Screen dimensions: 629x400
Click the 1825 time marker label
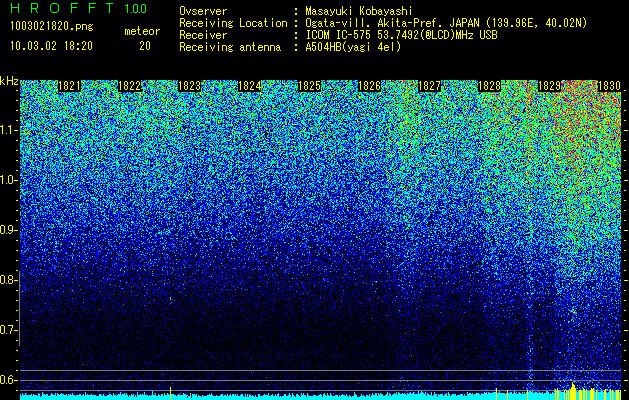pos(310,86)
